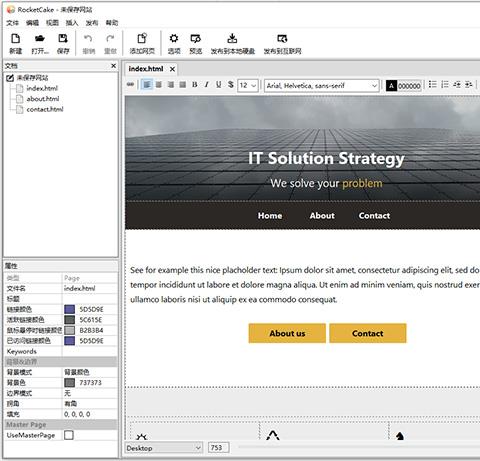Expand the Arial font family dropdown
This screenshot has height=461, width=480.
pyautogui.click(x=322, y=86)
